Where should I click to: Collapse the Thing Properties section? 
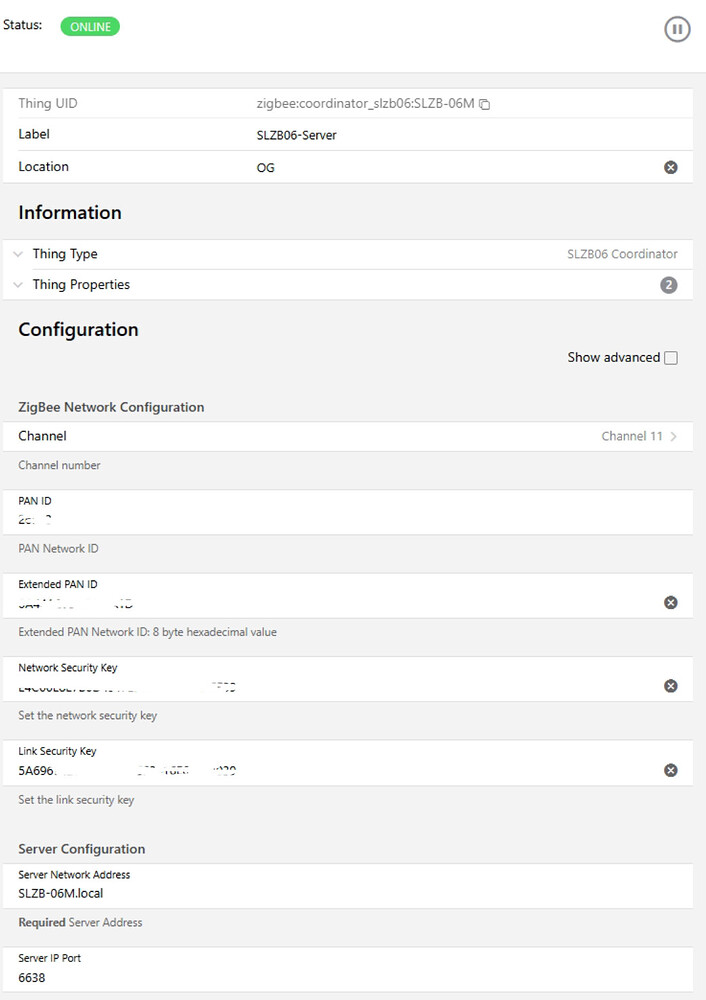pyautogui.click(x=16, y=284)
